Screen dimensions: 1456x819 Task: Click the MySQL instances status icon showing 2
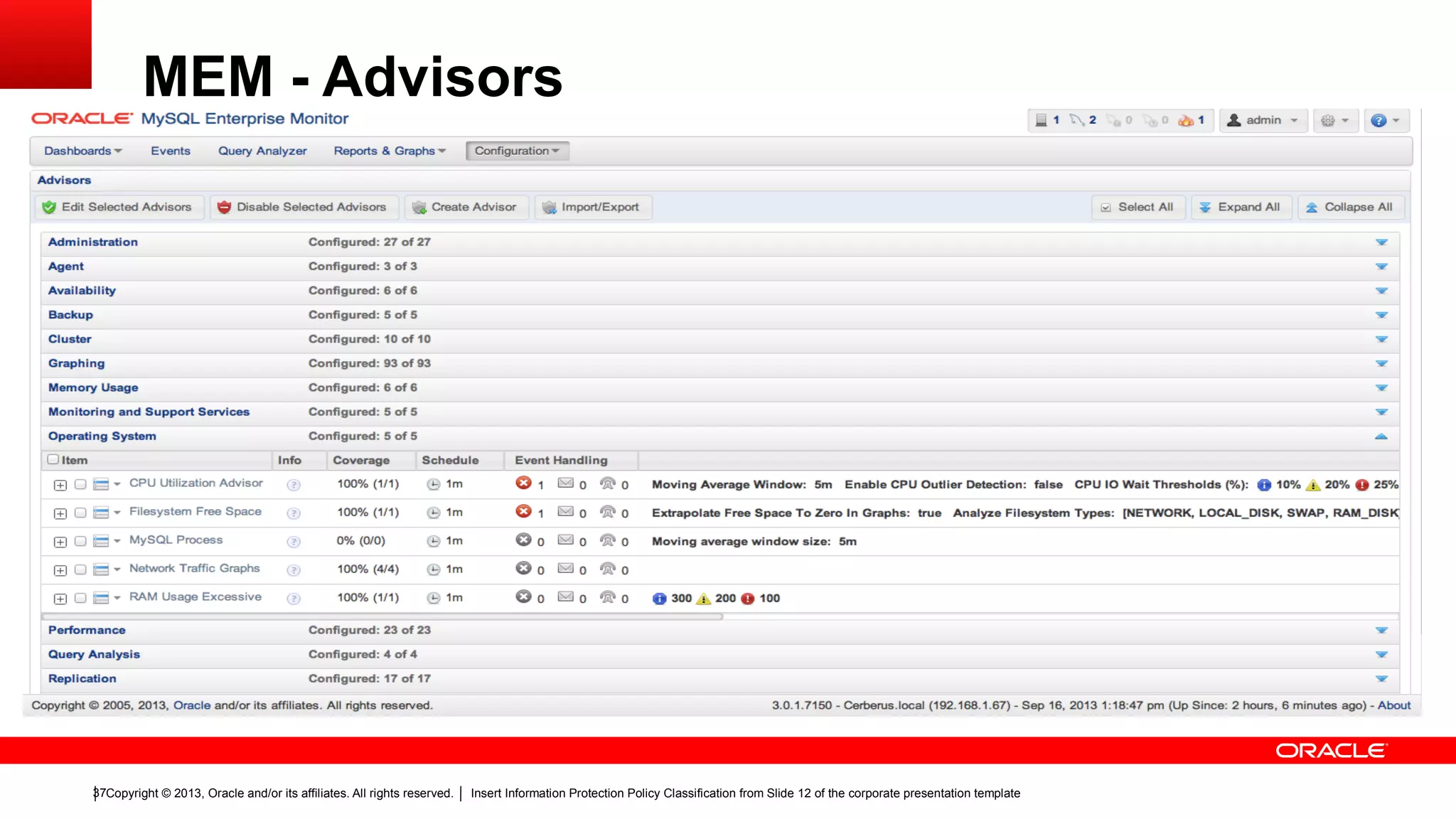click(1076, 120)
